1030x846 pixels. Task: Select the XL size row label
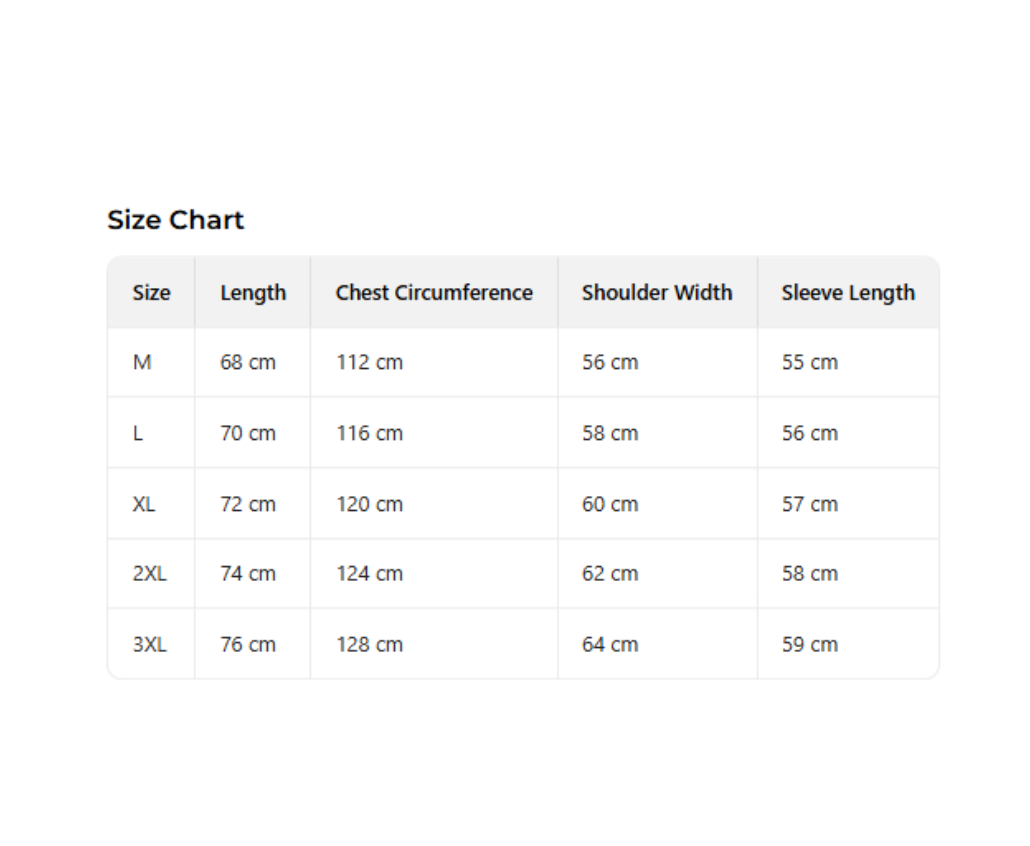[144, 504]
